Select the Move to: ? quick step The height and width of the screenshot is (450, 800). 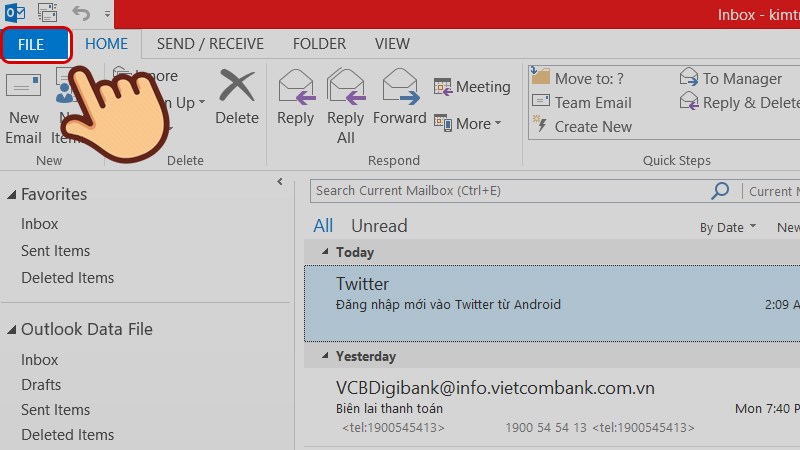coord(578,78)
